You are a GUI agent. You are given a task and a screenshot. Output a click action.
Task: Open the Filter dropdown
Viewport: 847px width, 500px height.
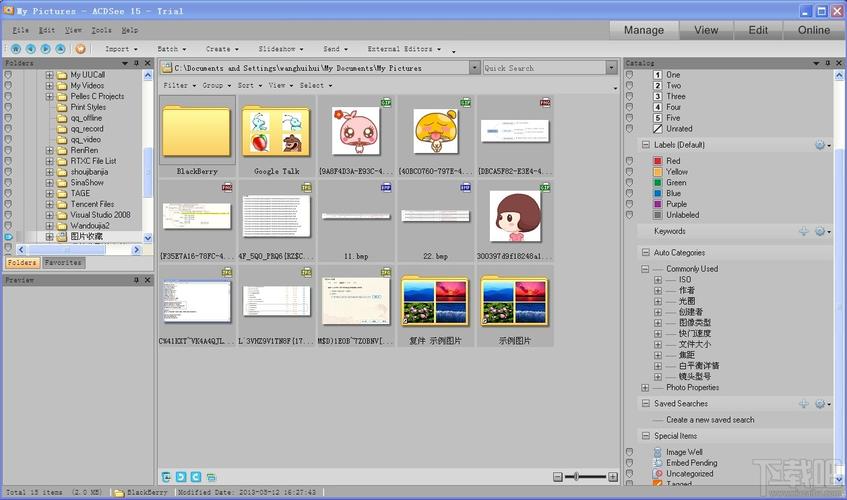(179, 85)
